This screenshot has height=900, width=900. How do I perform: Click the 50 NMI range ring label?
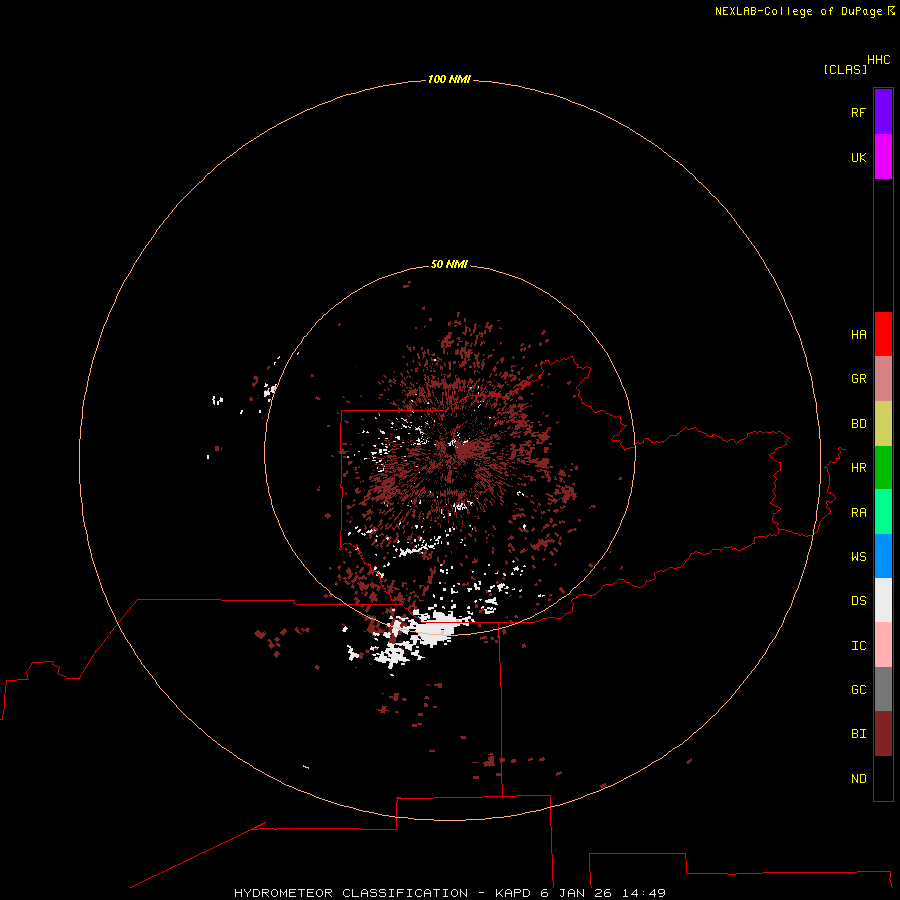(449, 264)
